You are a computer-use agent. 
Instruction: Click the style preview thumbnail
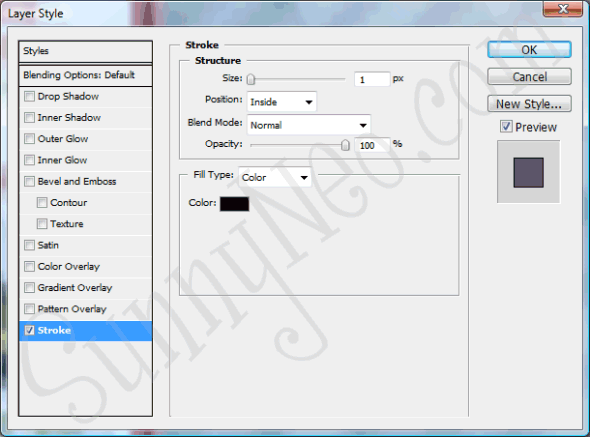(528, 172)
